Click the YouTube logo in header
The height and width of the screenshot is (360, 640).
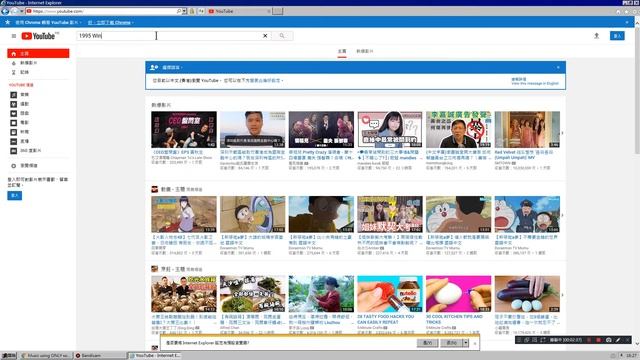(x=38, y=36)
